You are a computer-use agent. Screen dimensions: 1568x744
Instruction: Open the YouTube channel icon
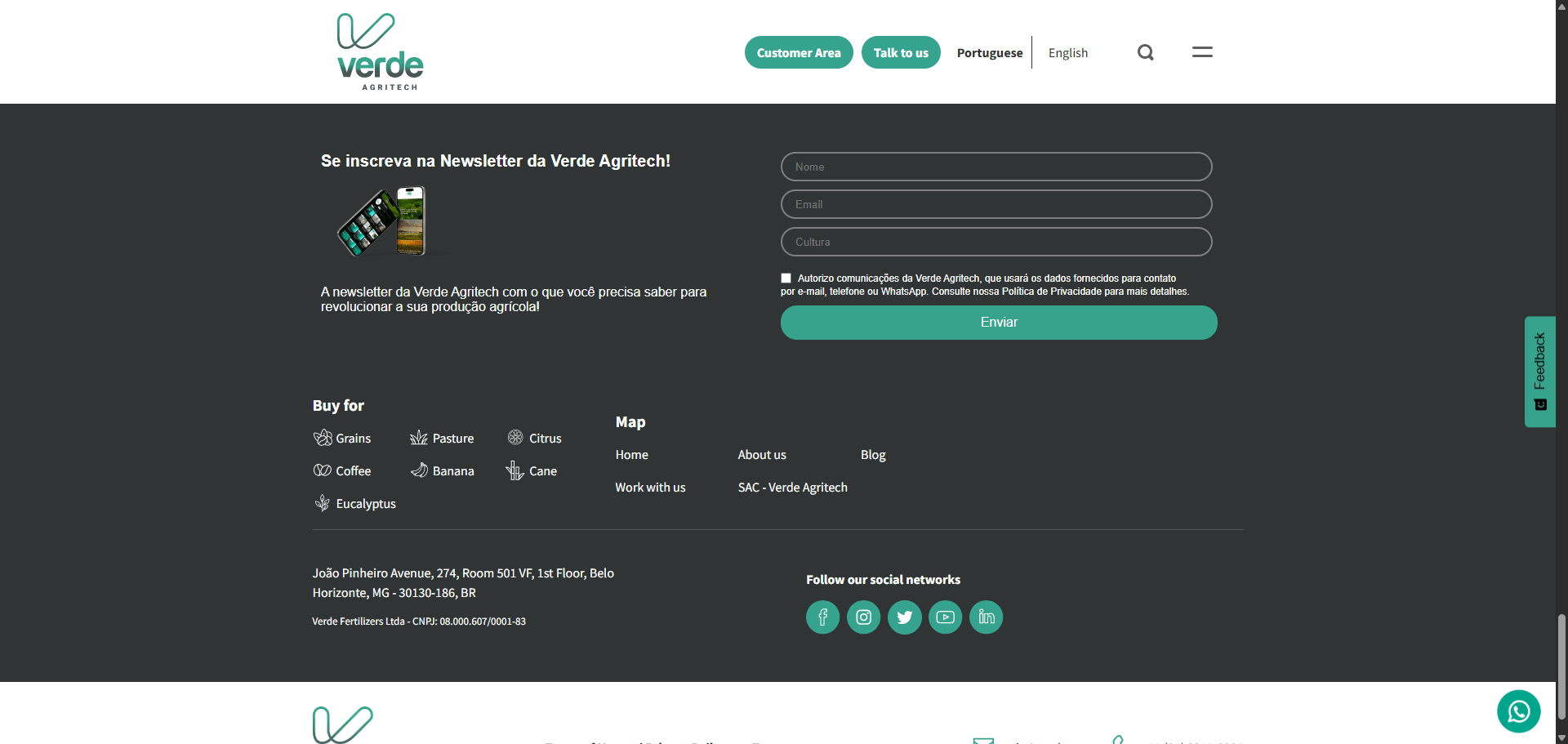(945, 617)
